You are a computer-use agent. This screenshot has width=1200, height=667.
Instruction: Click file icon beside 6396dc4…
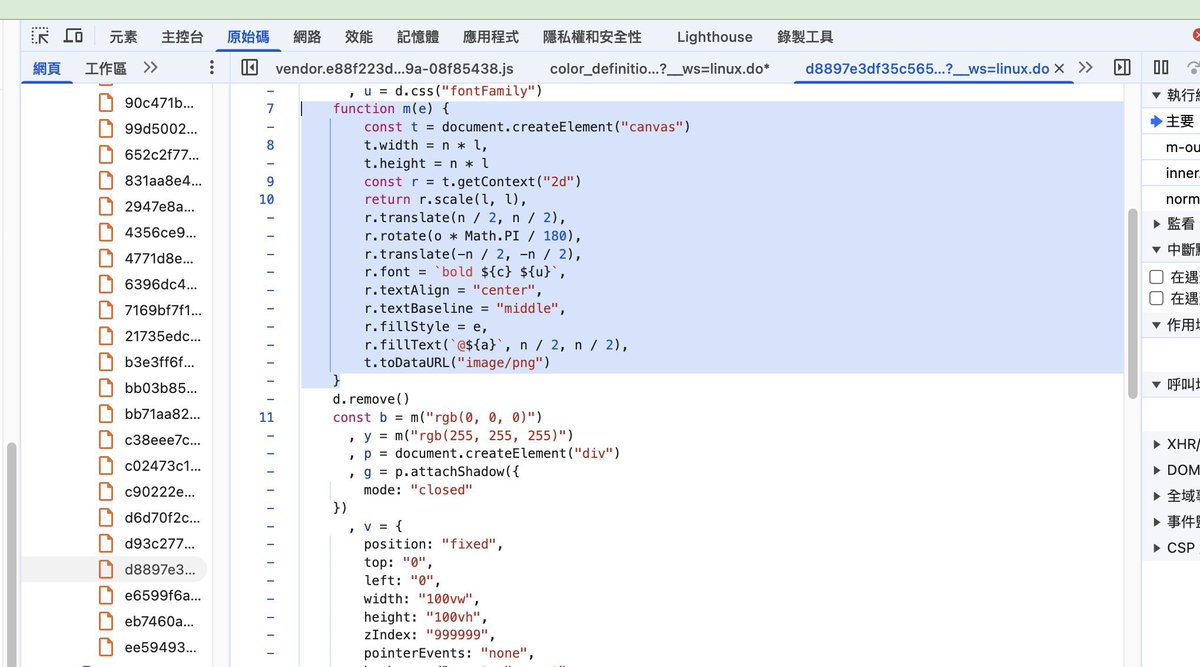click(106, 284)
